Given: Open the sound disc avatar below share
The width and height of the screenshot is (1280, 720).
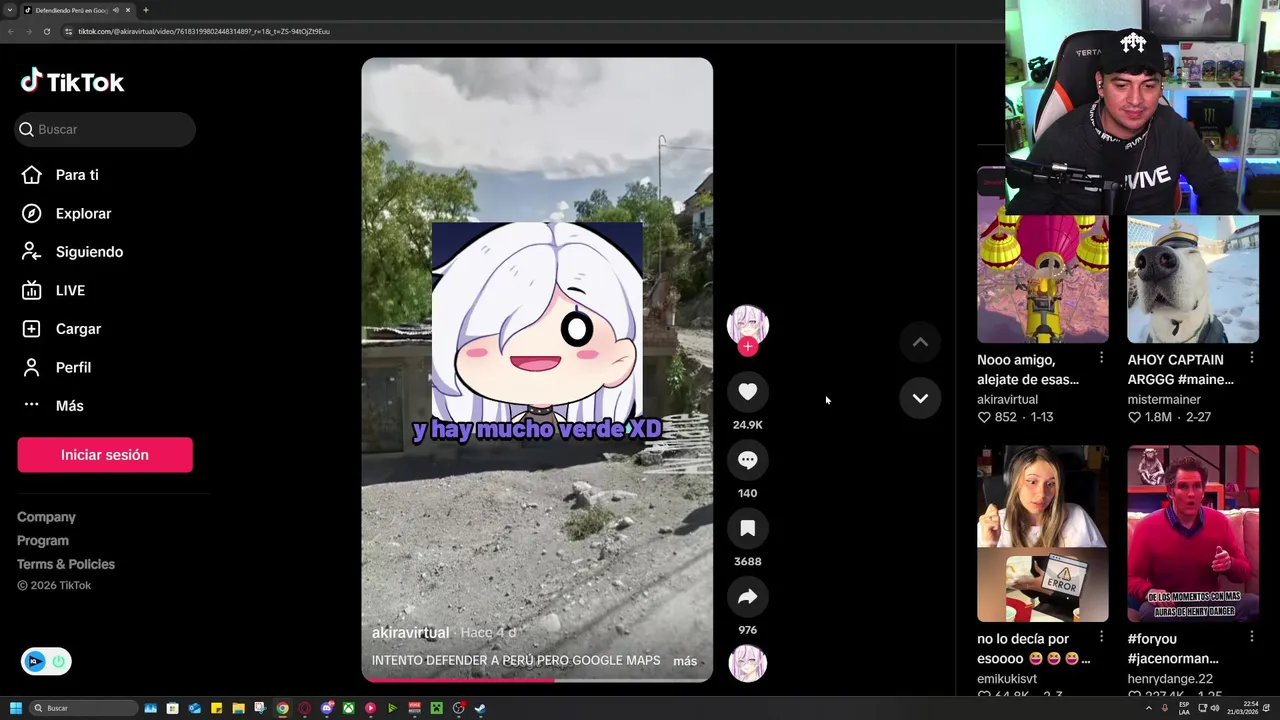Looking at the screenshot, I should click(747, 663).
